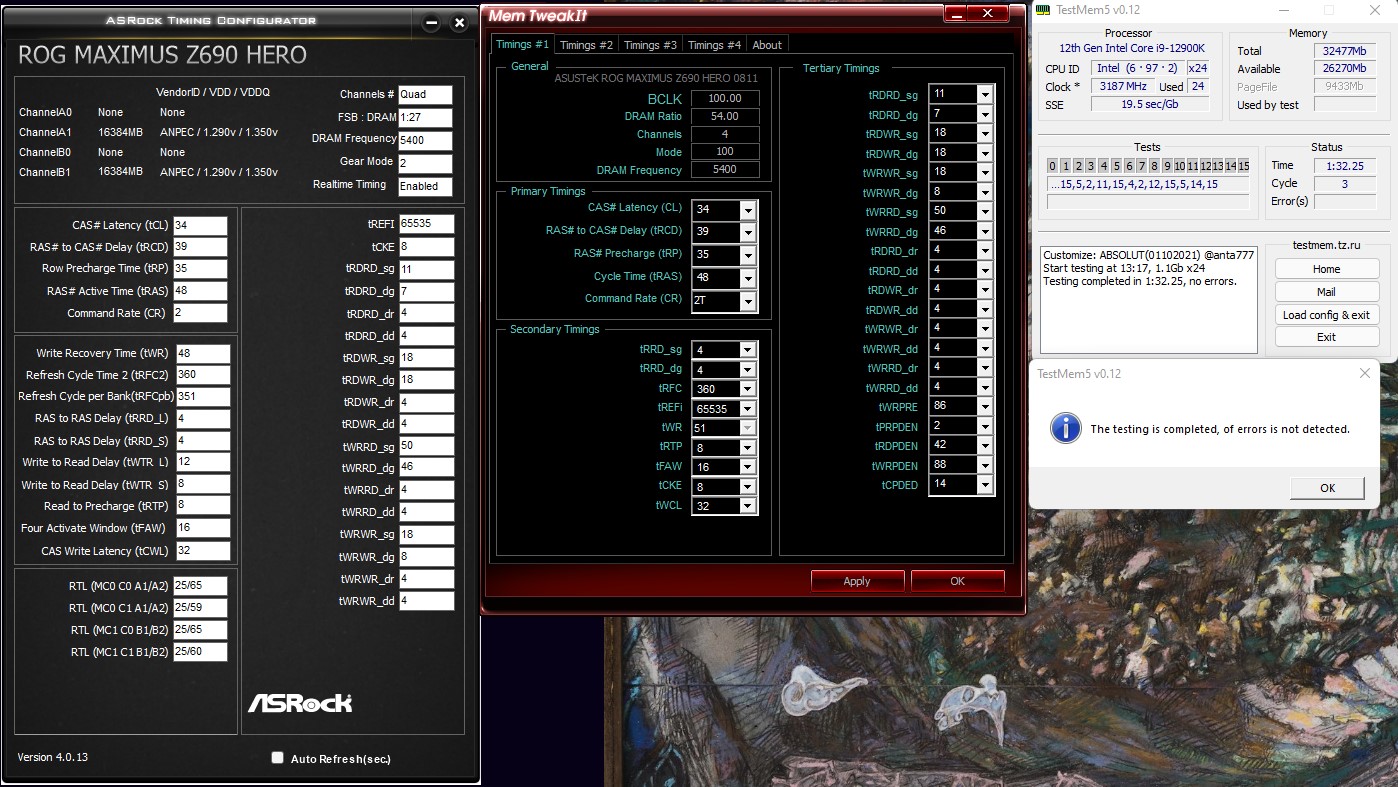Click the Four Activate Window (tFAW) field in ASRock
Image resolution: width=1398 pixels, height=787 pixels.
pos(203,528)
